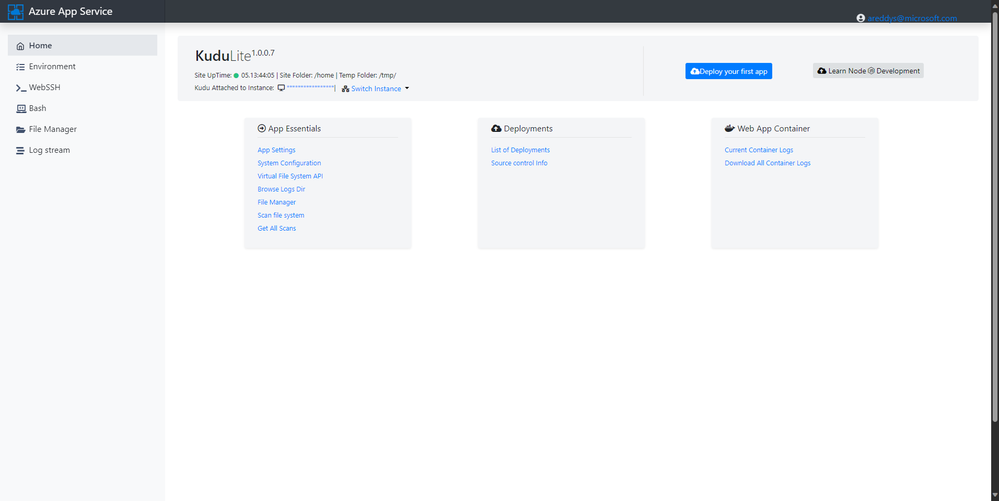Click the green site uptime status dot

[236, 75]
